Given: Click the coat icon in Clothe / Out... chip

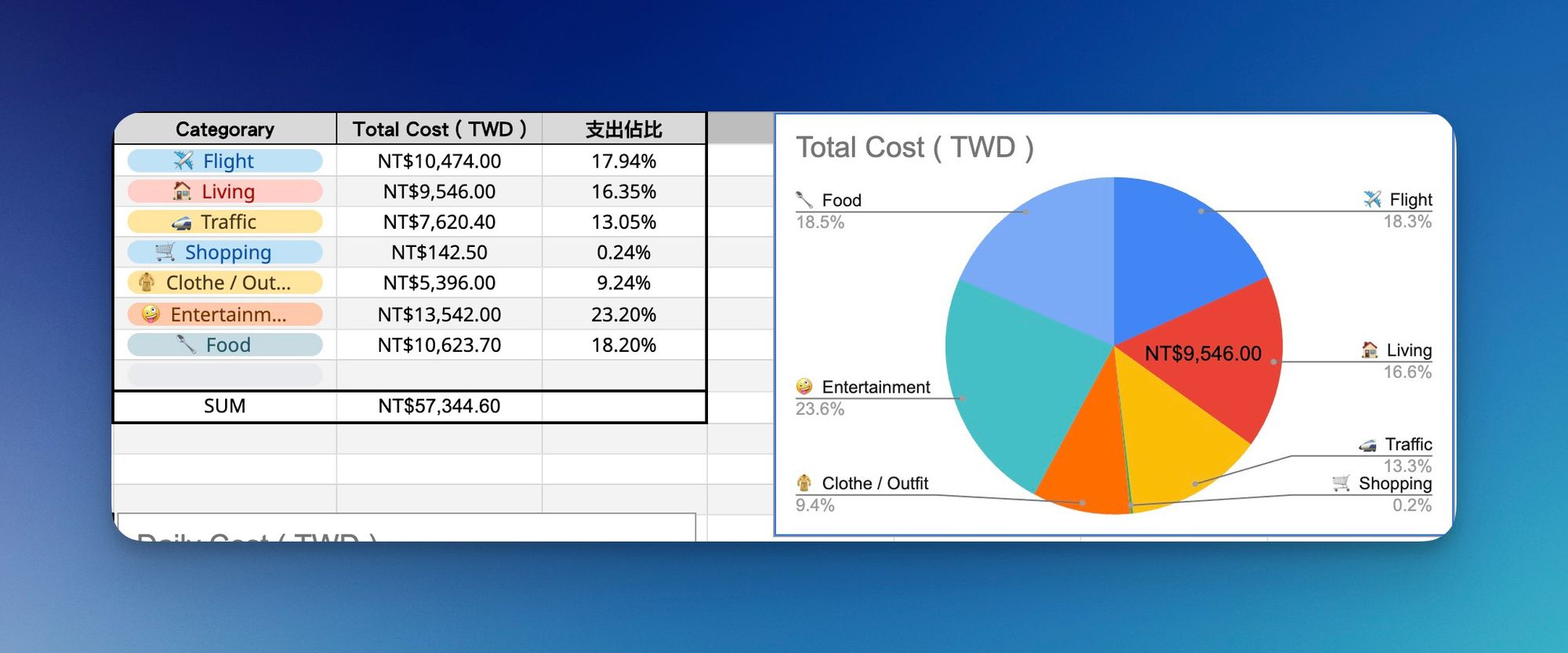Looking at the screenshot, I should pos(147,282).
